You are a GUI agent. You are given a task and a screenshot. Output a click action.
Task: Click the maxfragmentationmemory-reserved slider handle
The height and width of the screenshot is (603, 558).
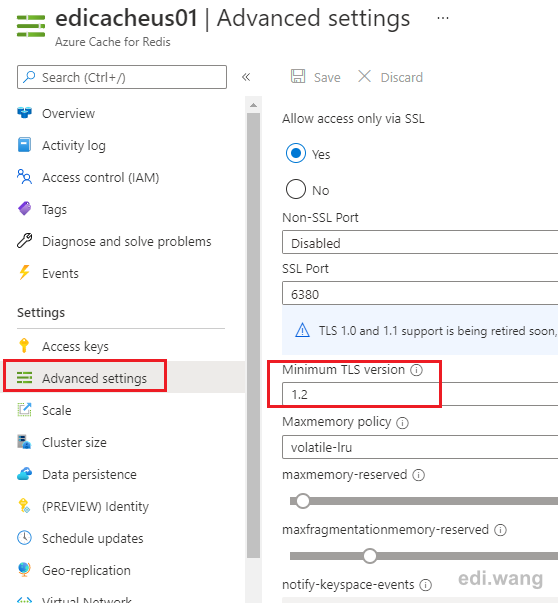370,556
